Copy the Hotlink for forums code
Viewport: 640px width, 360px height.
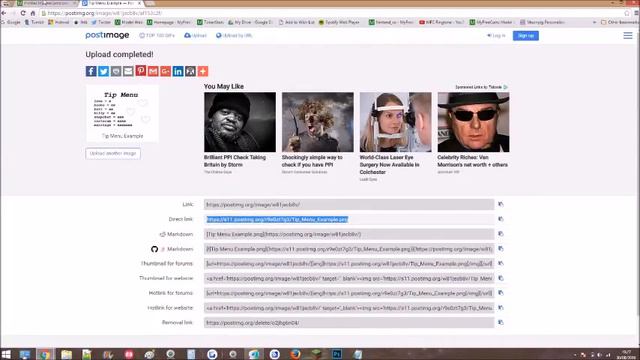pos(501,293)
